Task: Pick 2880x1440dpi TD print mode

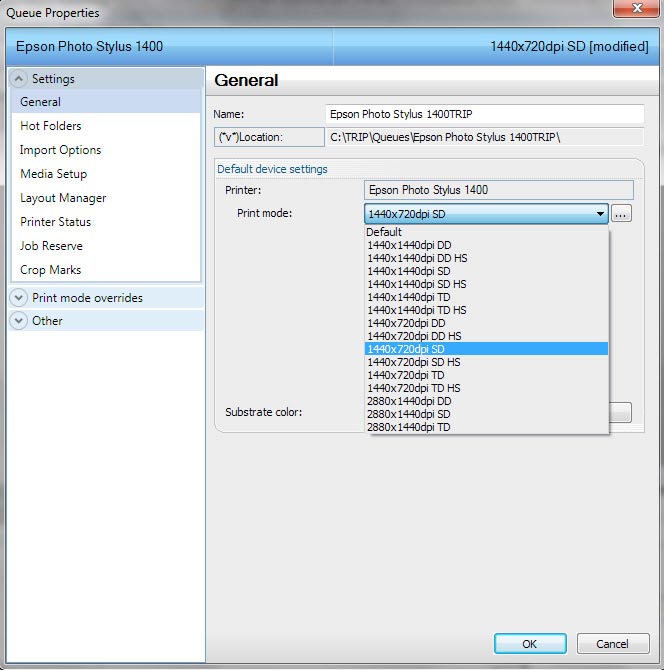Action: [409, 427]
